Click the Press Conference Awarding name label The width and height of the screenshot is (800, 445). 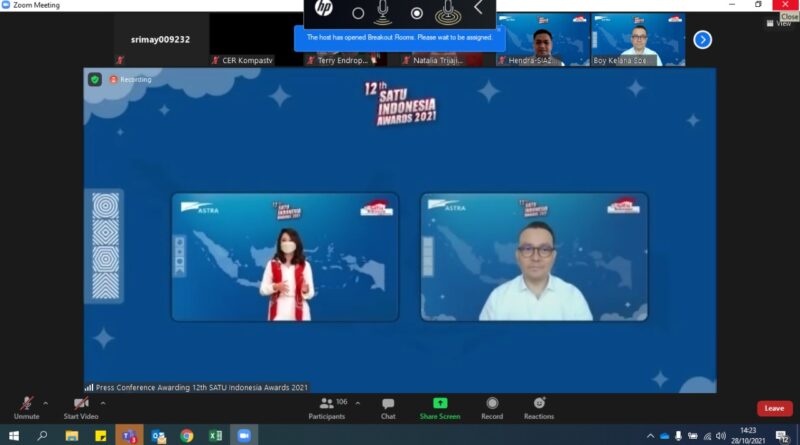click(x=202, y=387)
